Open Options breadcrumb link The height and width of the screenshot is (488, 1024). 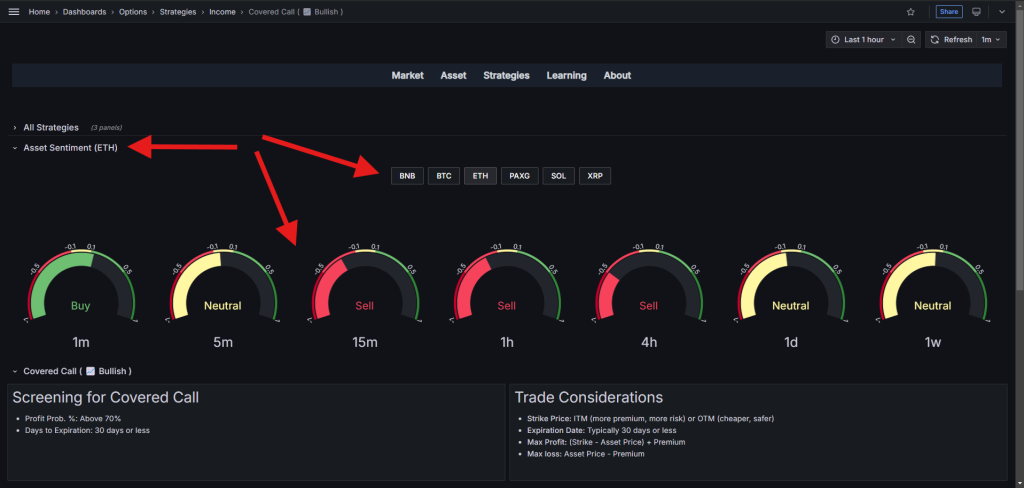(x=133, y=12)
